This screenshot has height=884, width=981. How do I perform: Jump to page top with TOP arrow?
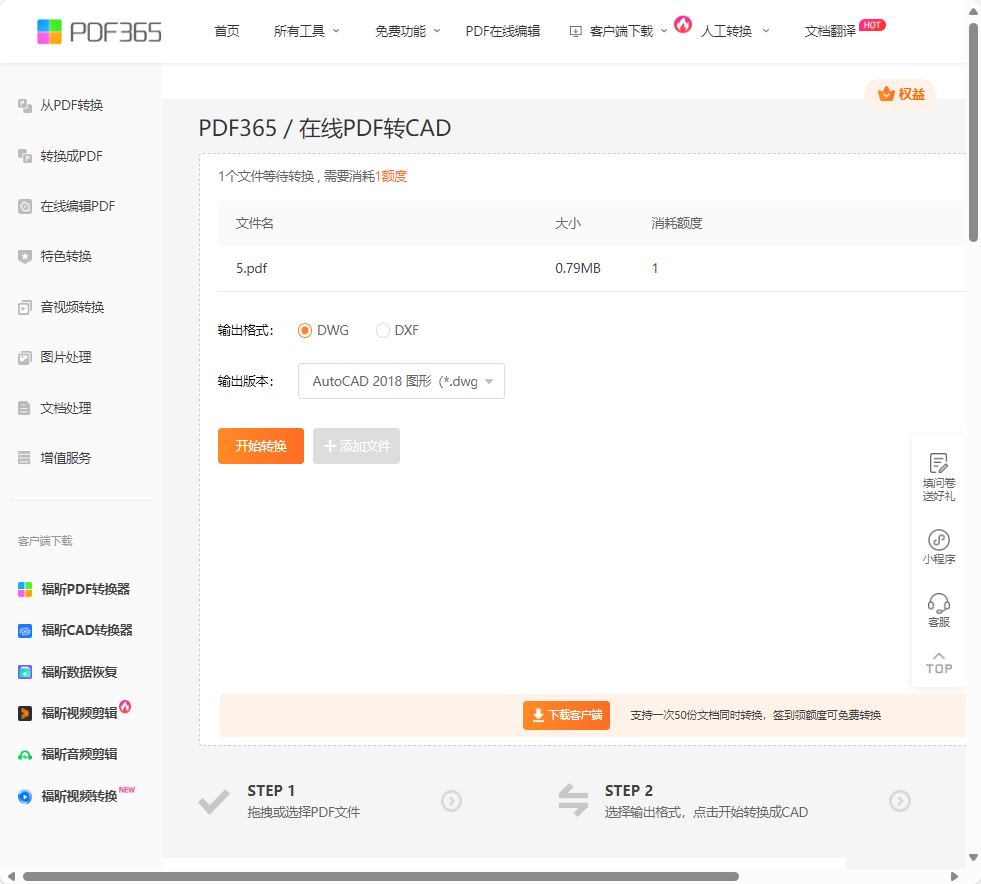(x=938, y=663)
